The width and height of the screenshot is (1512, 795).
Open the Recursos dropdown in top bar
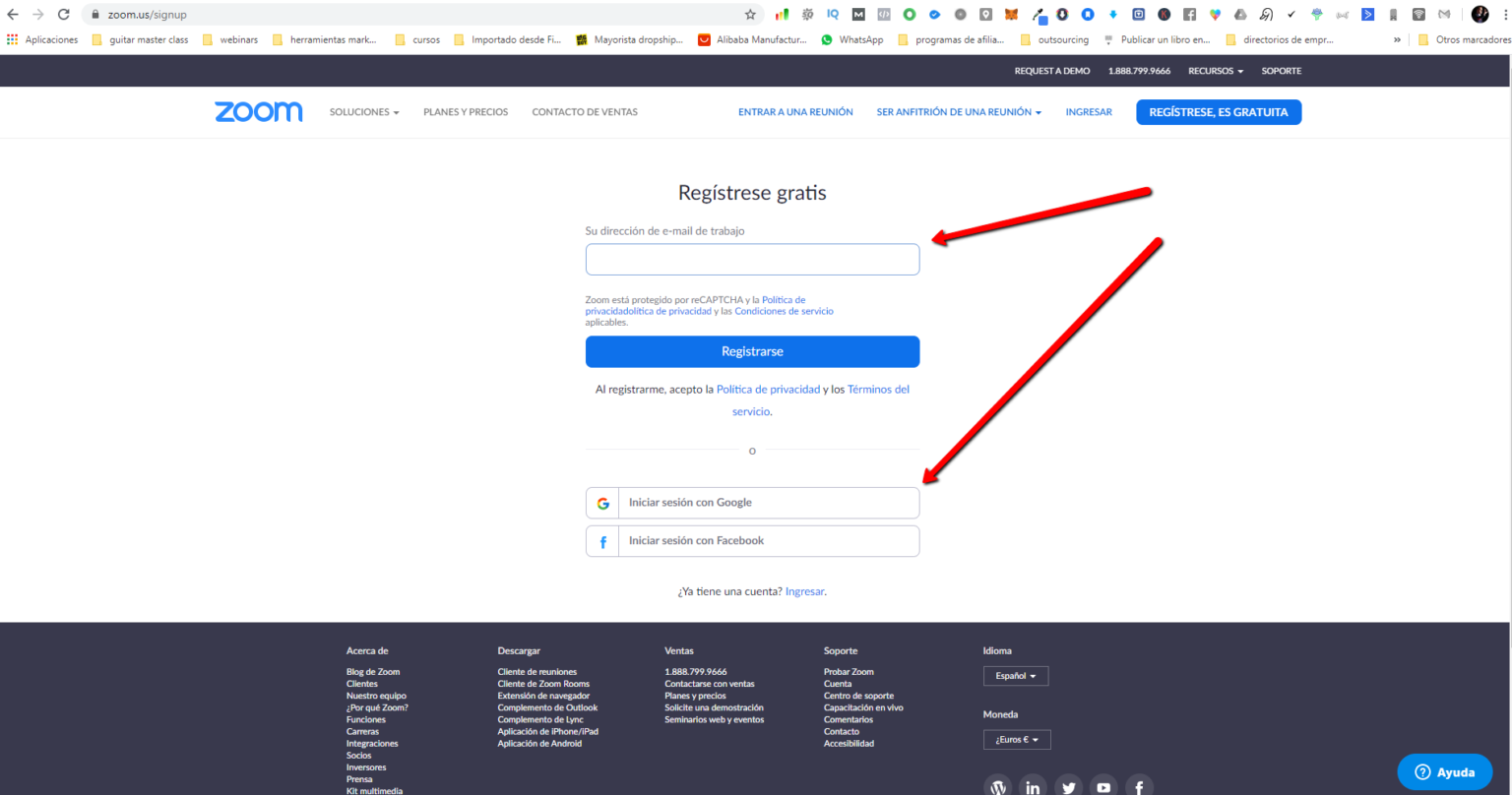(x=1216, y=71)
